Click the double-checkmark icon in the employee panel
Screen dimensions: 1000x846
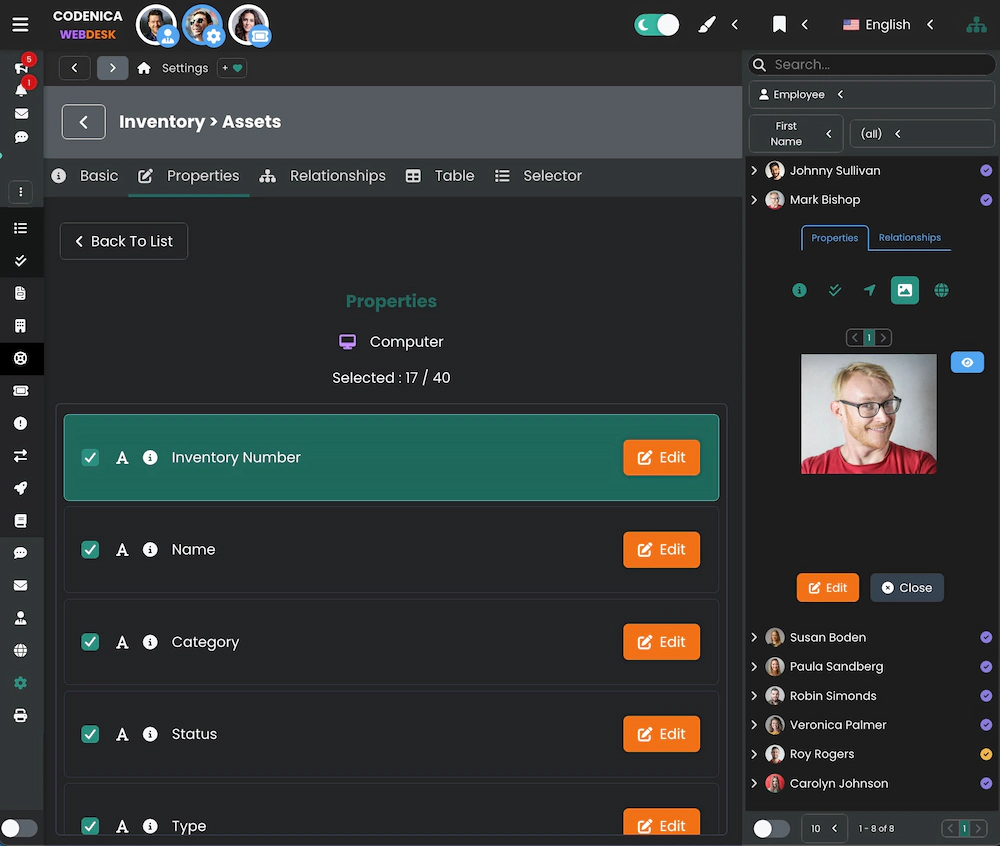[834, 290]
